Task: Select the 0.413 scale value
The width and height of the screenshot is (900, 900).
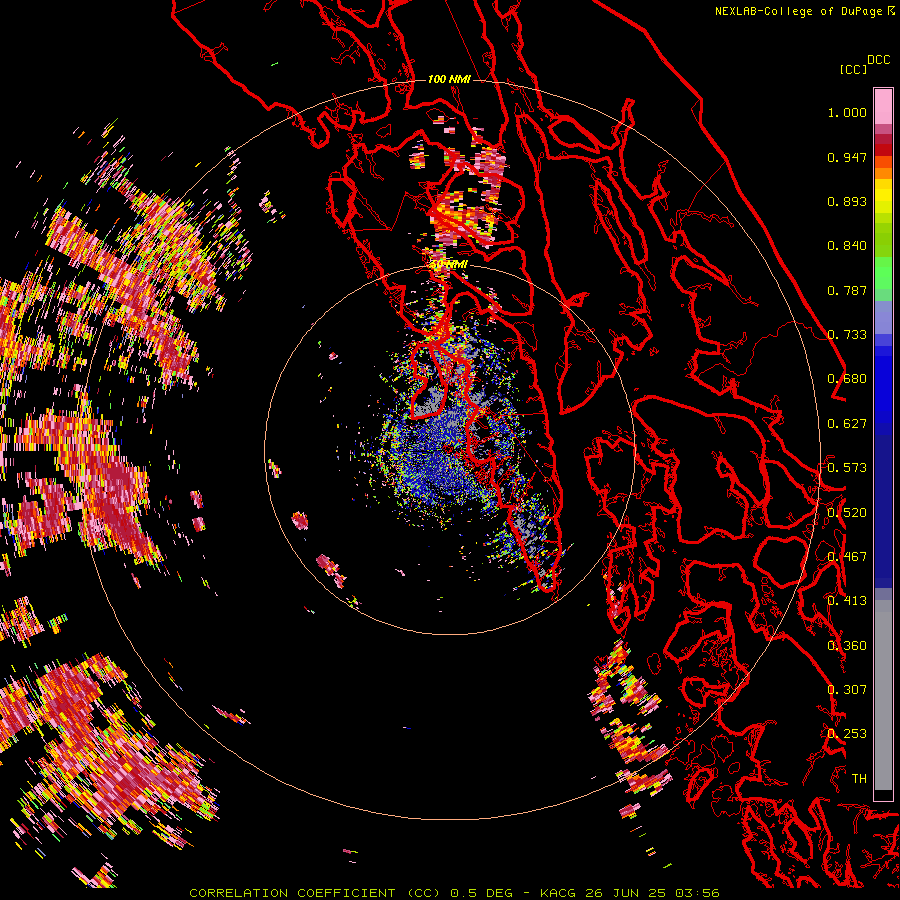Action: coord(847,601)
